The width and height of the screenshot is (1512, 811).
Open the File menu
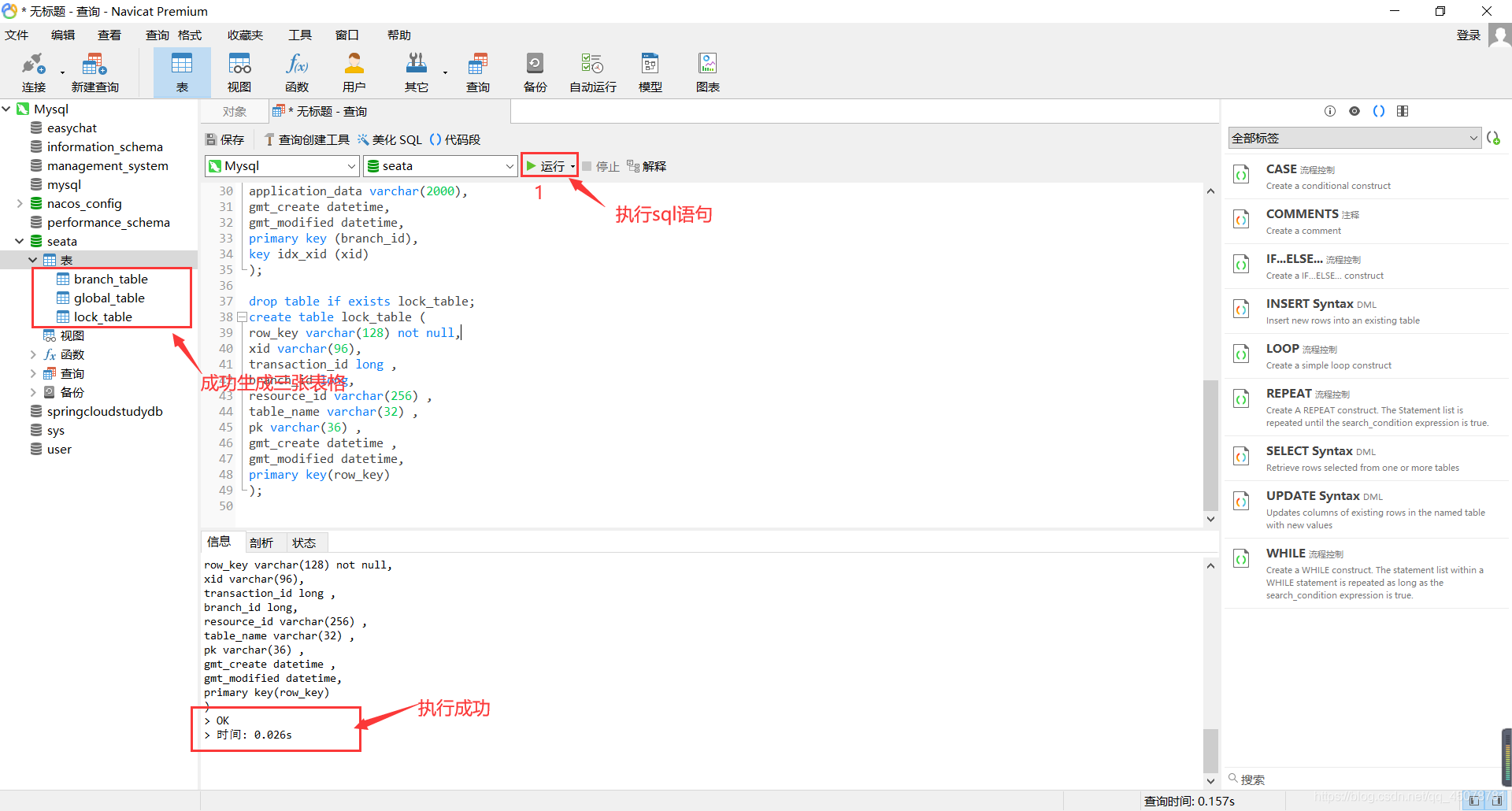(17, 35)
